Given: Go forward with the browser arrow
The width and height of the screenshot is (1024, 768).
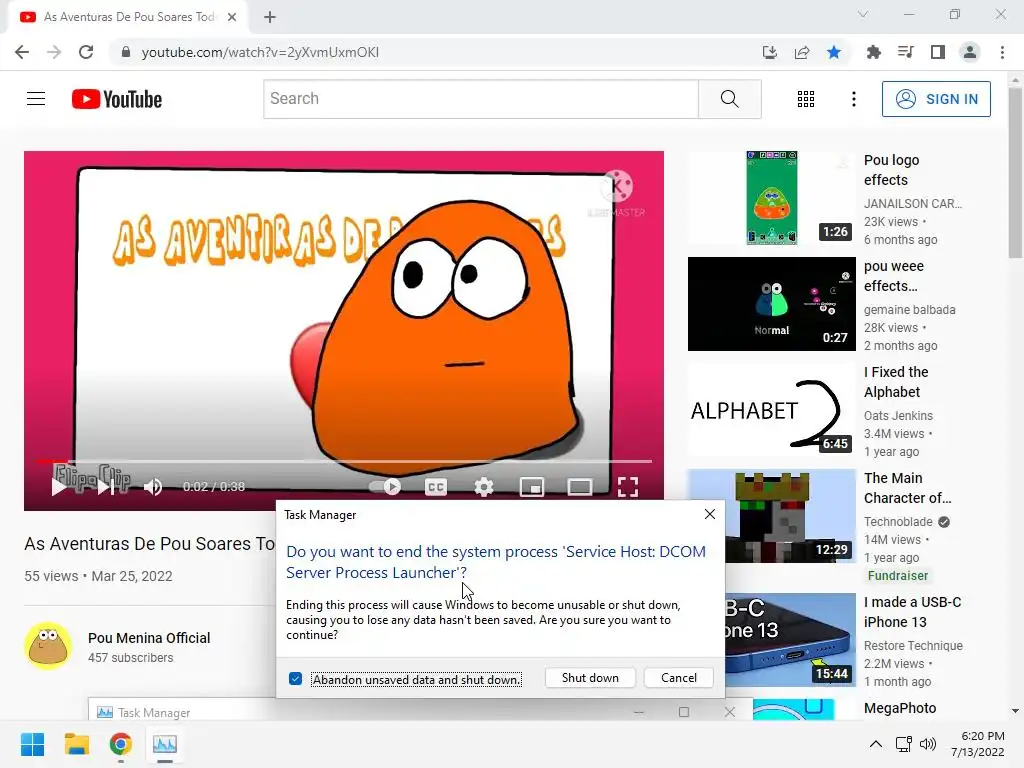Looking at the screenshot, I should pos(54,52).
